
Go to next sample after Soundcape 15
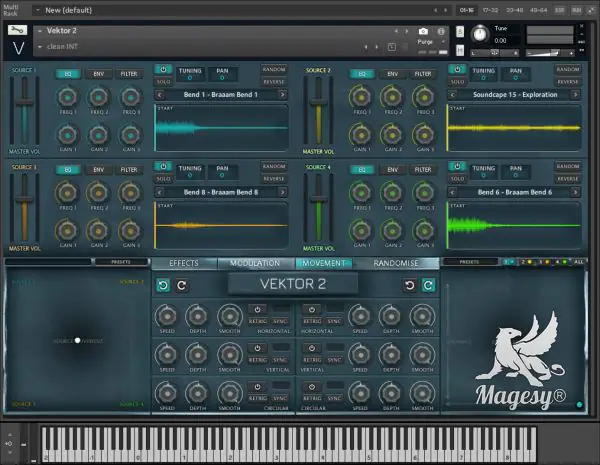pos(576,95)
